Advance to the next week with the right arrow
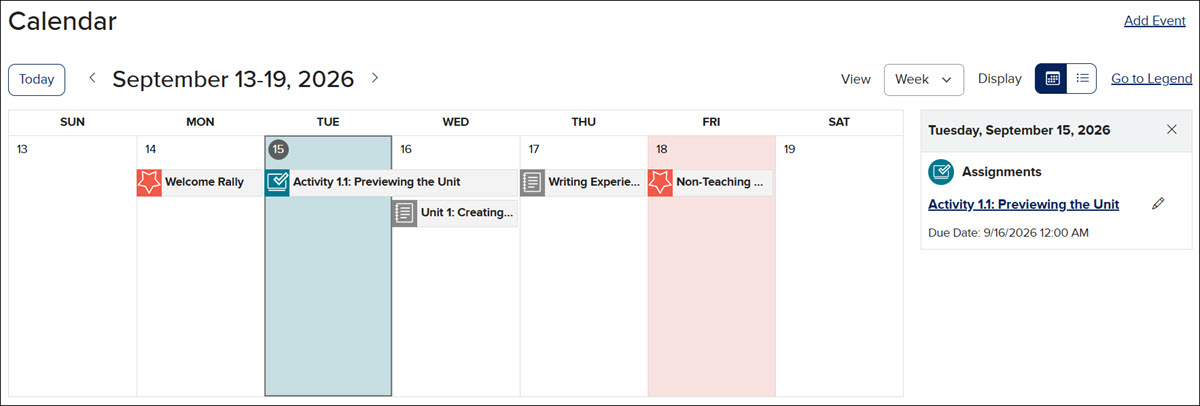This screenshot has height=406, width=1200. (x=375, y=78)
